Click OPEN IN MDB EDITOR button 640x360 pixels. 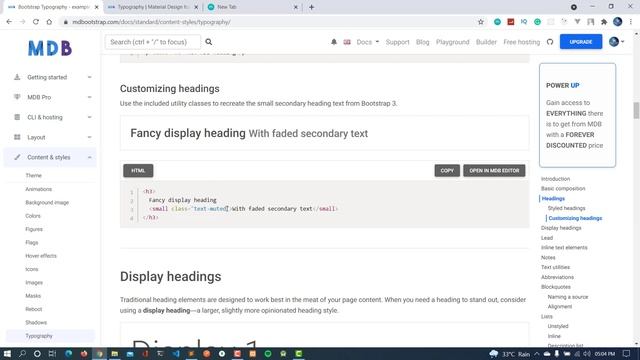494,171
